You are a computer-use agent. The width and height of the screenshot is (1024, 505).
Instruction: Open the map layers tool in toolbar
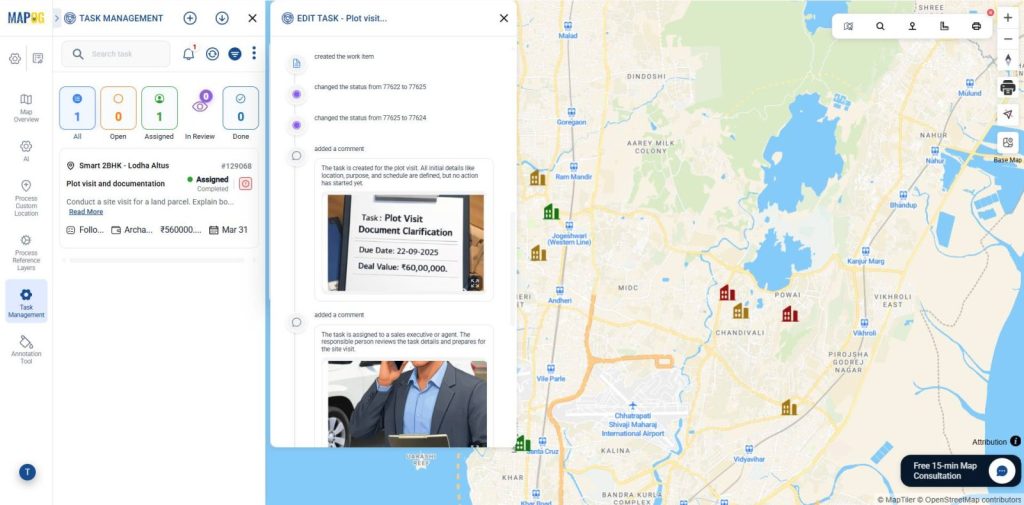tap(848, 26)
